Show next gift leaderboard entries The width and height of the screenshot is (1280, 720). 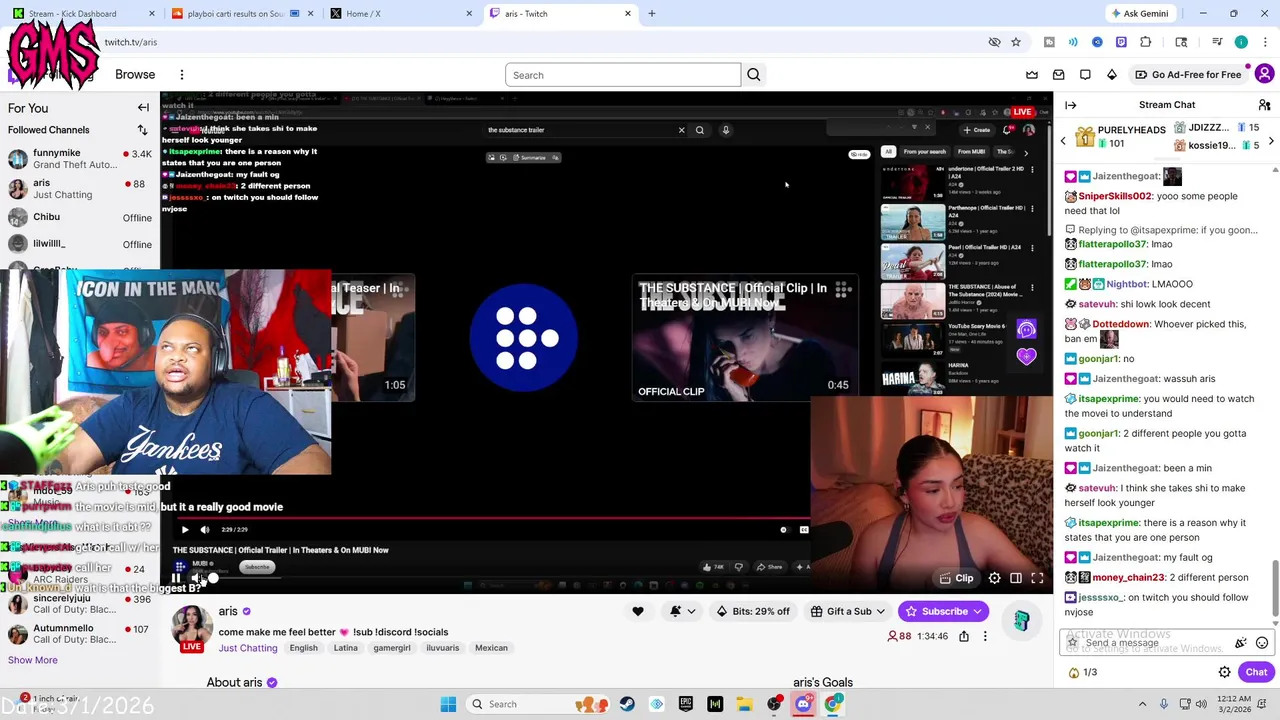[x=1271, y=141]
